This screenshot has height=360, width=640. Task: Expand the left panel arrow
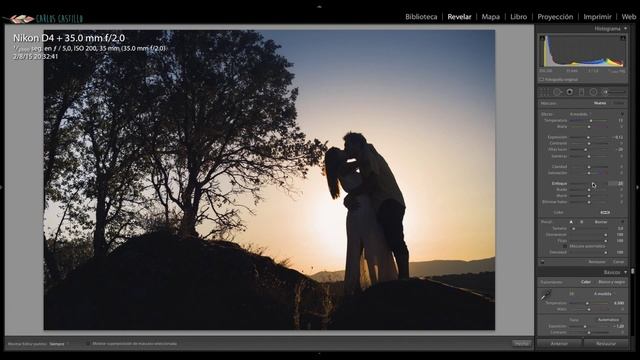[1, 187]
